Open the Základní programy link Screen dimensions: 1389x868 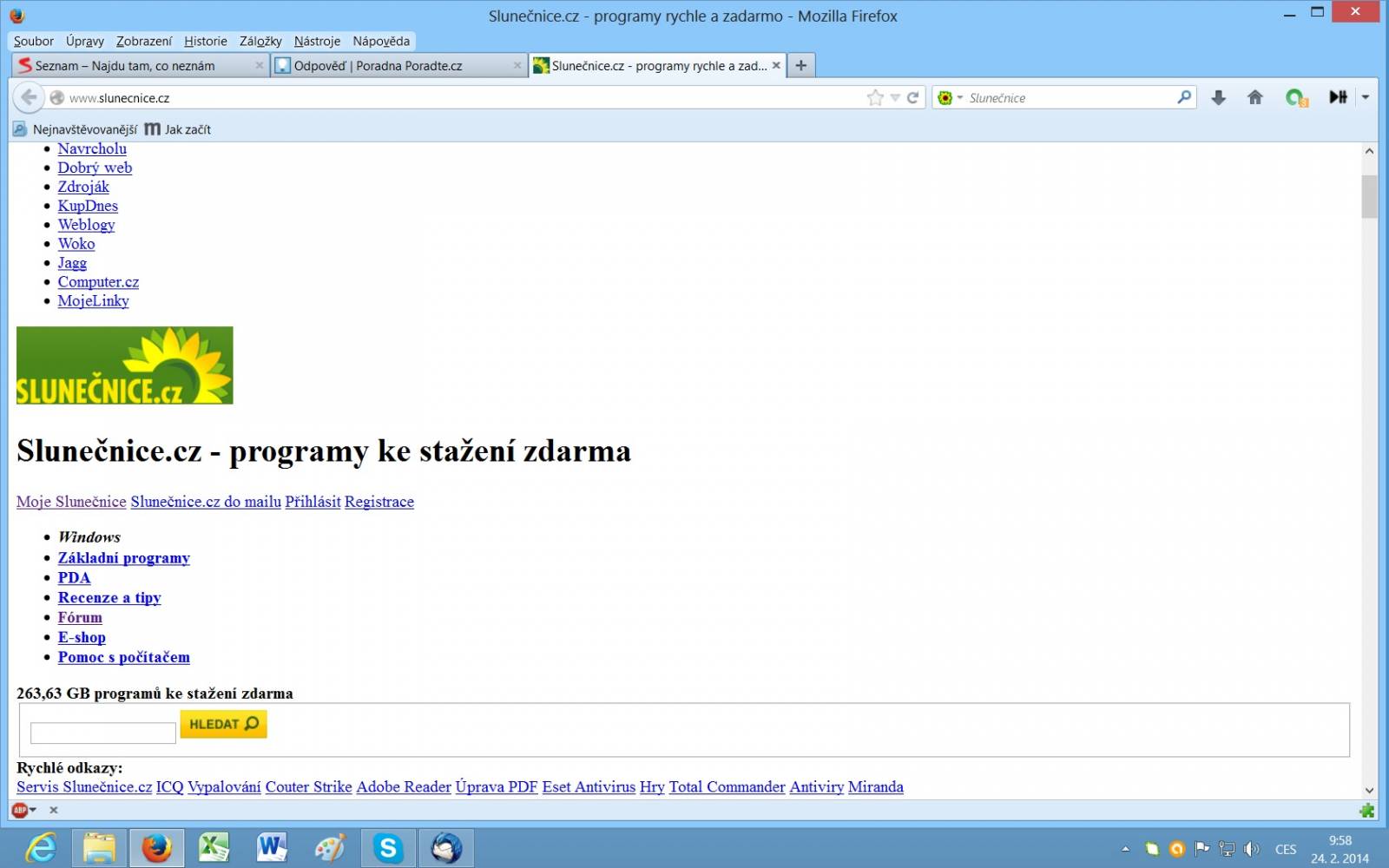click(124, 558)
